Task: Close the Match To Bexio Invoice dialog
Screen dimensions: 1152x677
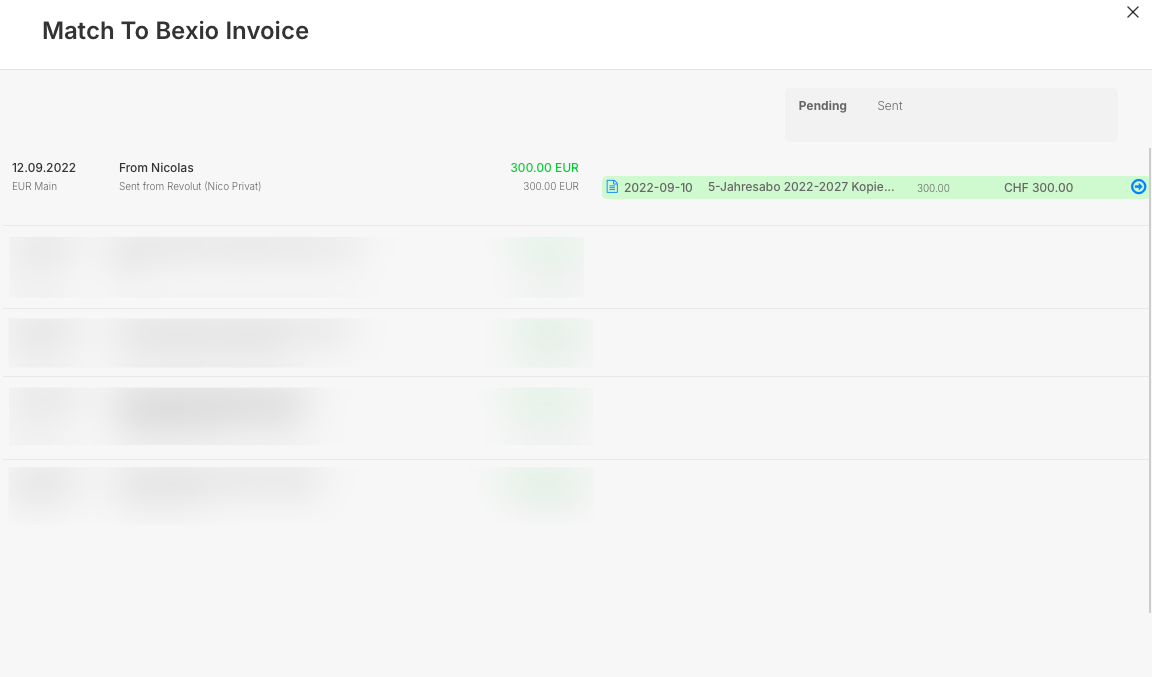Action: 1133,13
